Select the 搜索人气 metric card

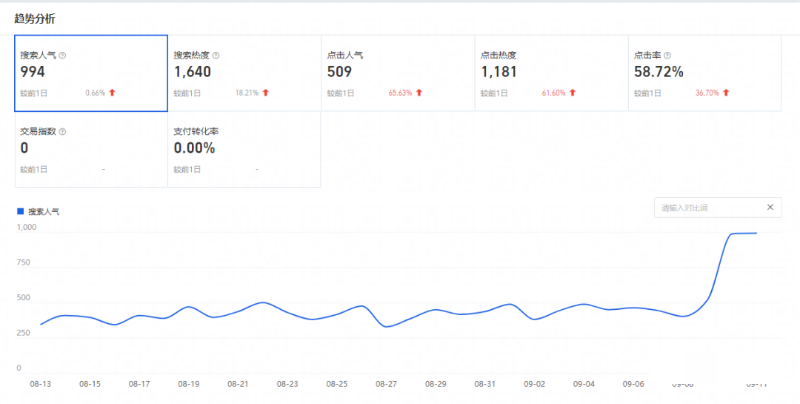(x=91, y=73)
